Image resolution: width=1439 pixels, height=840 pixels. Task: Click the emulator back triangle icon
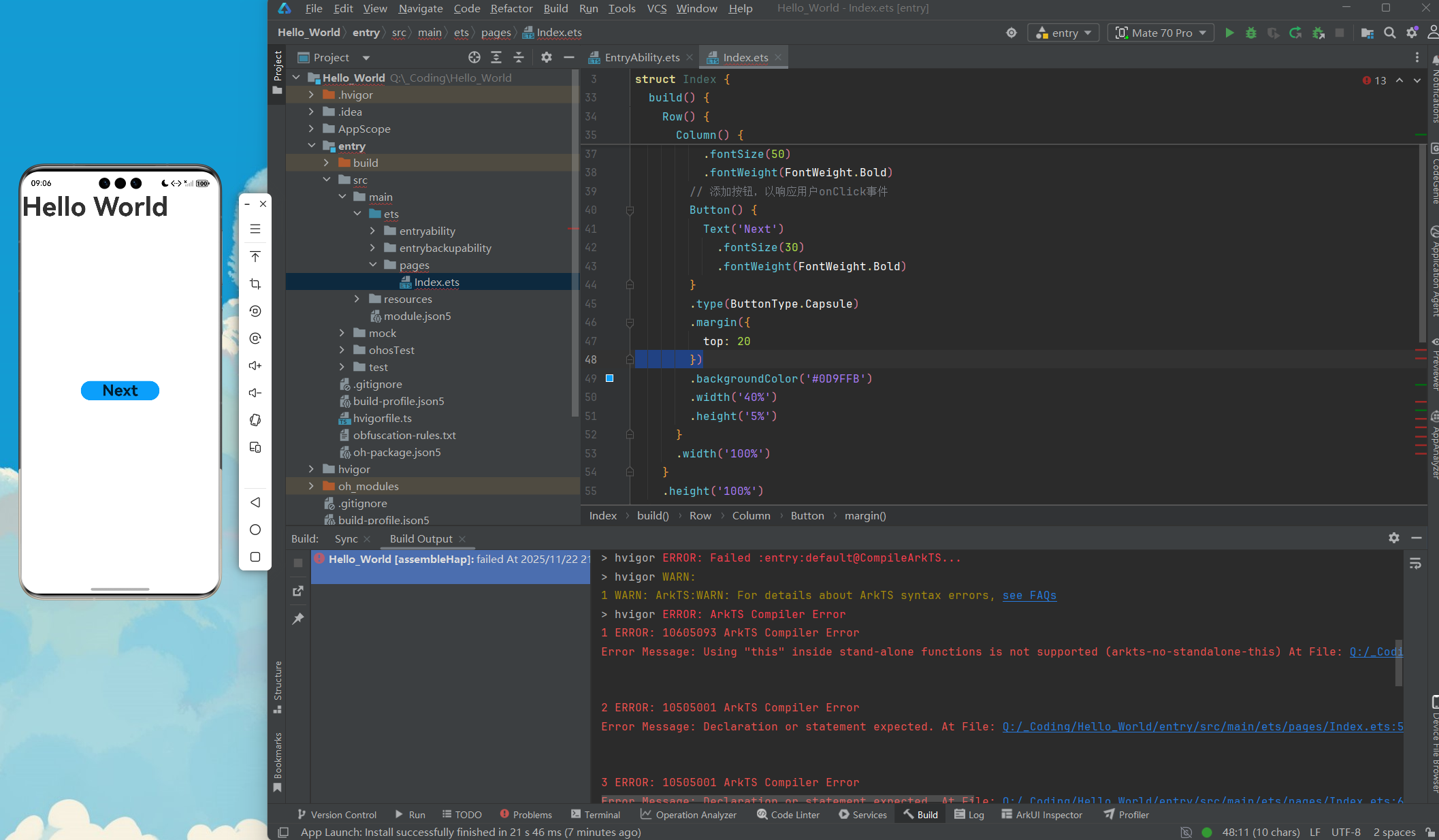255,502
